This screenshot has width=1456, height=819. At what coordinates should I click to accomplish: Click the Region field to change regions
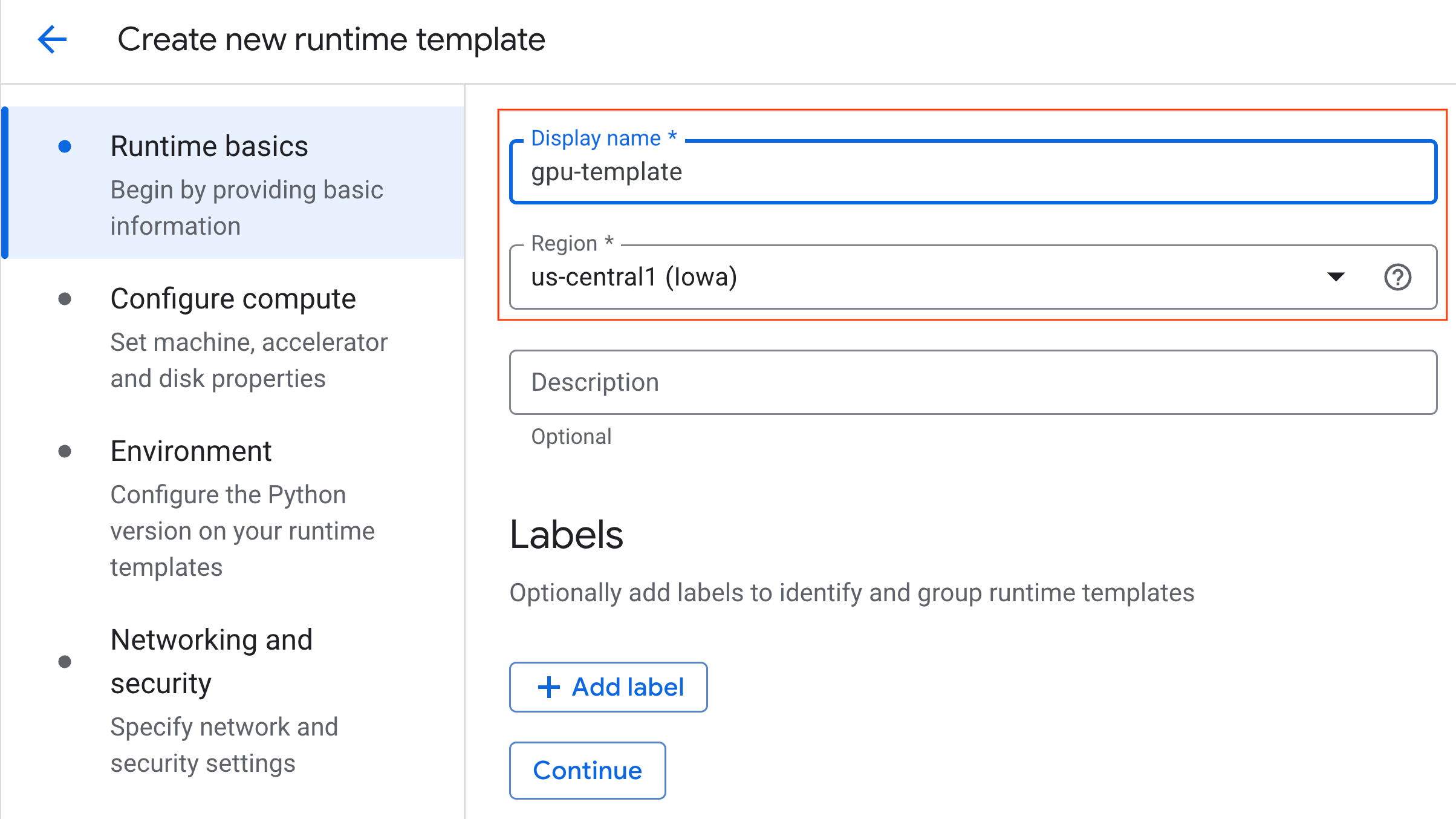907,277
